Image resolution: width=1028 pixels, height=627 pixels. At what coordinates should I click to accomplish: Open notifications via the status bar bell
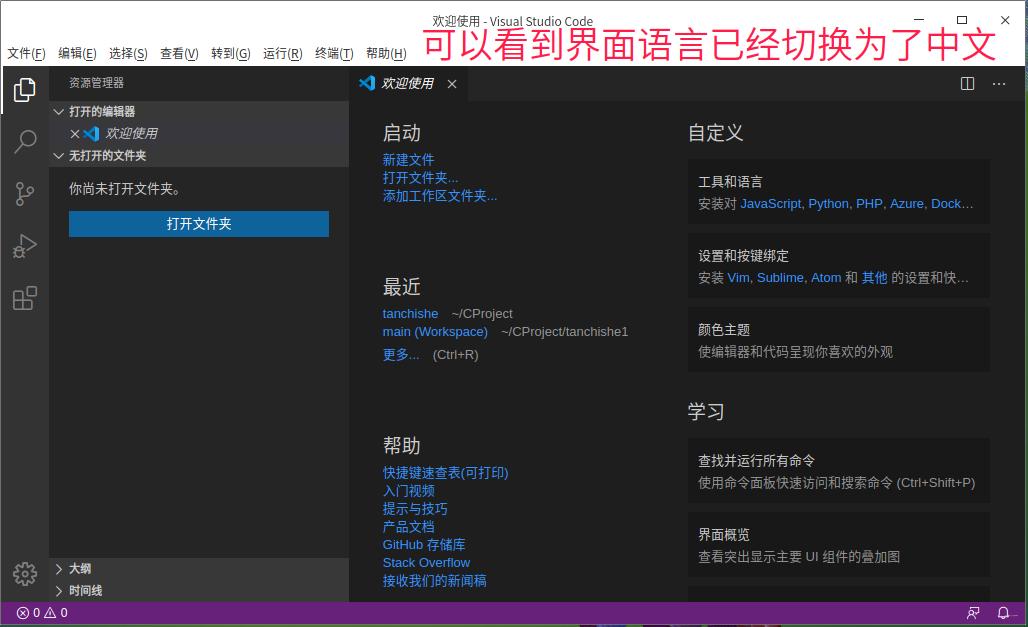pyautogui.click(x=1002, y=613)
